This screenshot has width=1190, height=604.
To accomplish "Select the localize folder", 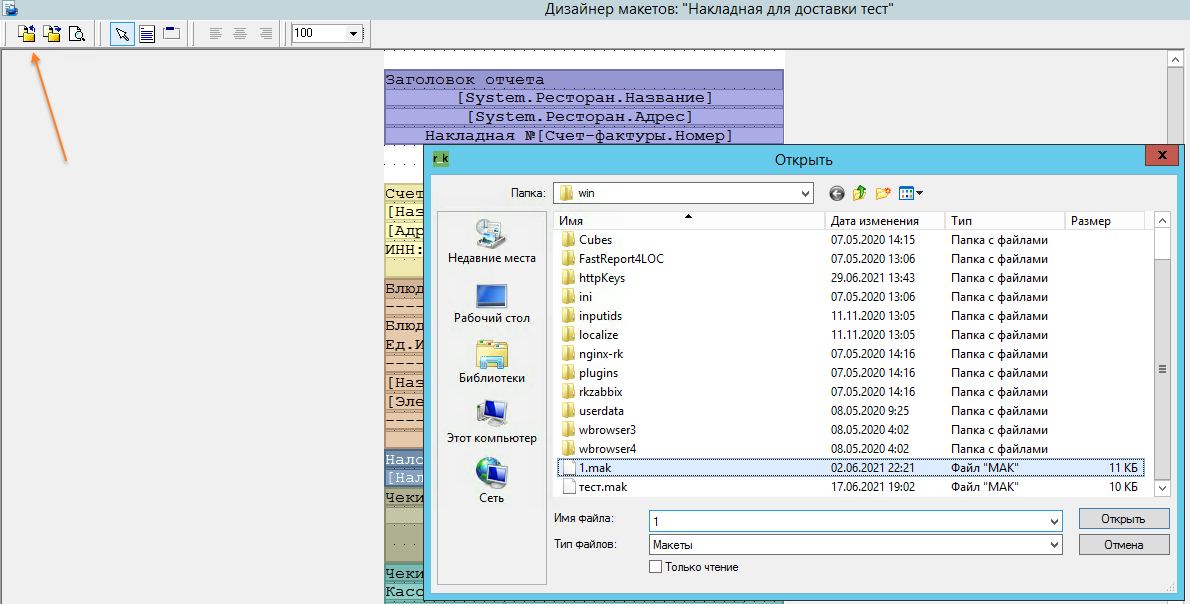I will coord(598,335).
